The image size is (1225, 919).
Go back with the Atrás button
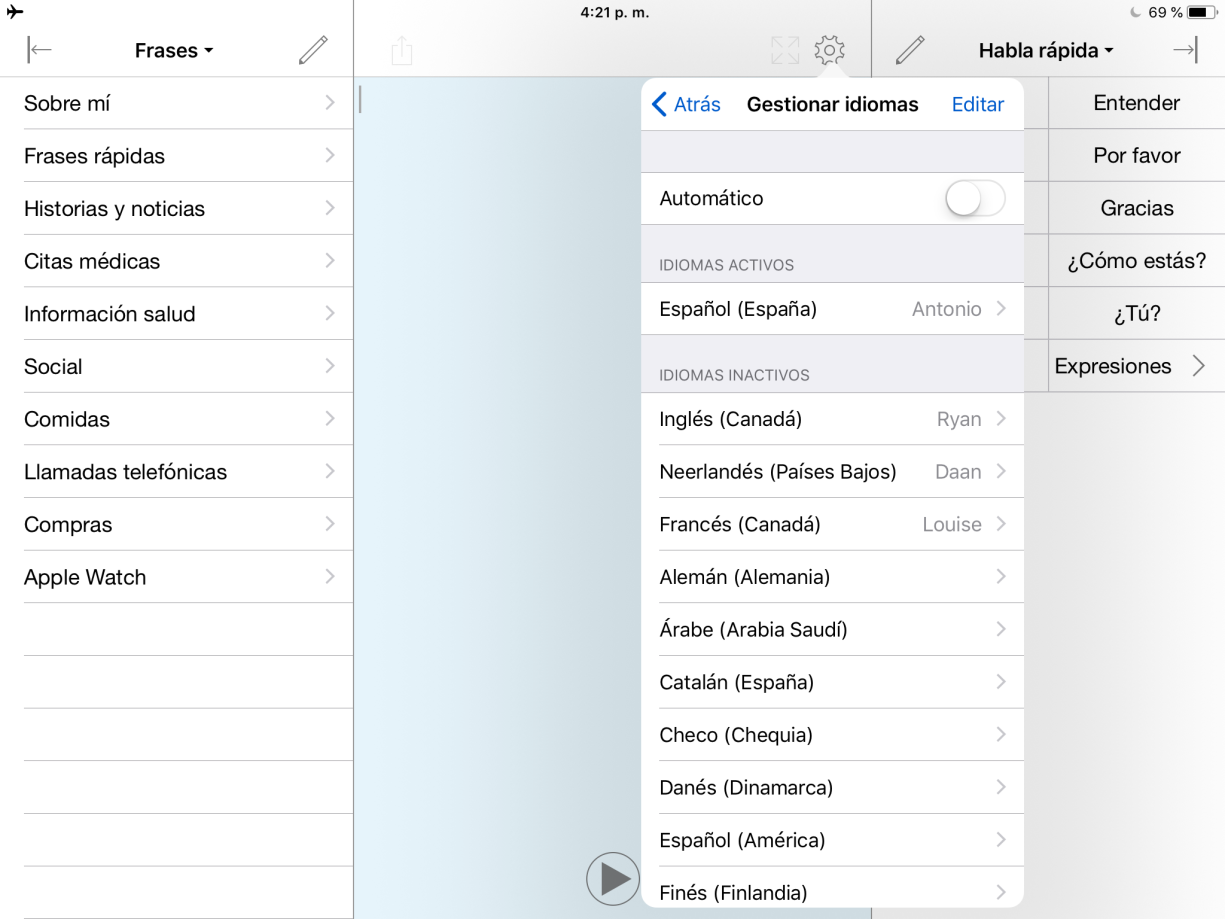pos(686,104)
